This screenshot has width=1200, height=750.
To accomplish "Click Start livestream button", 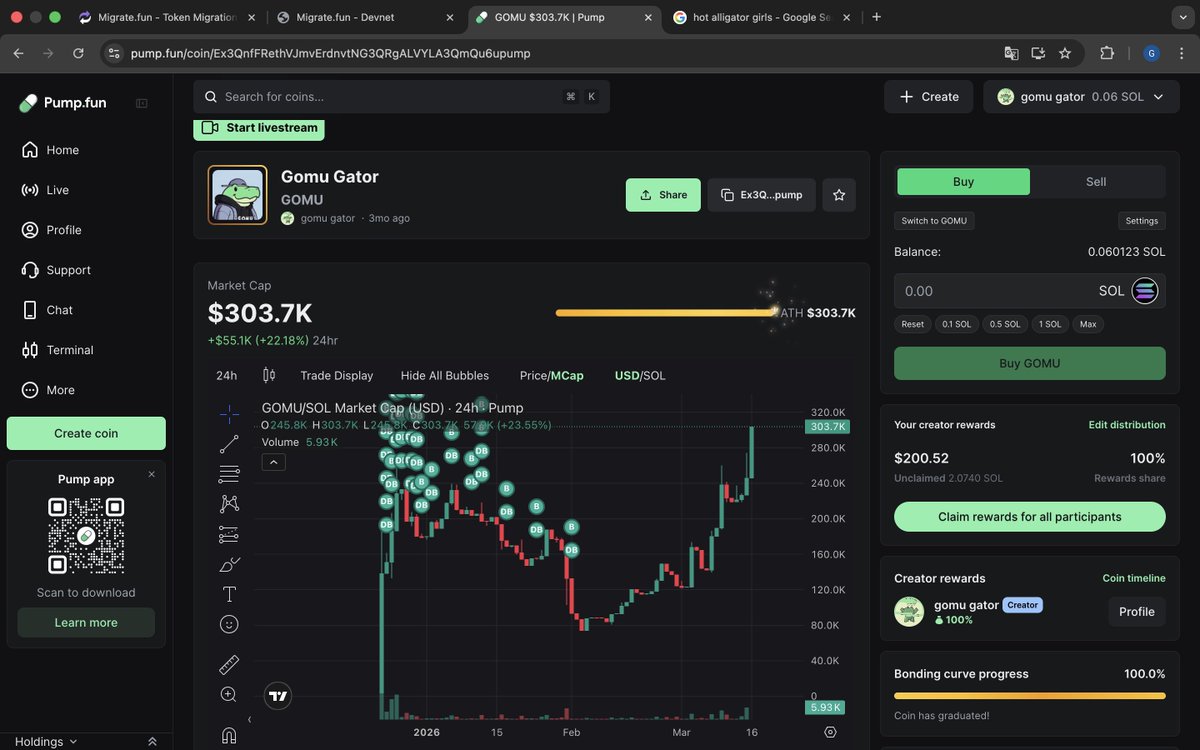I will click(x=259, y=128).
